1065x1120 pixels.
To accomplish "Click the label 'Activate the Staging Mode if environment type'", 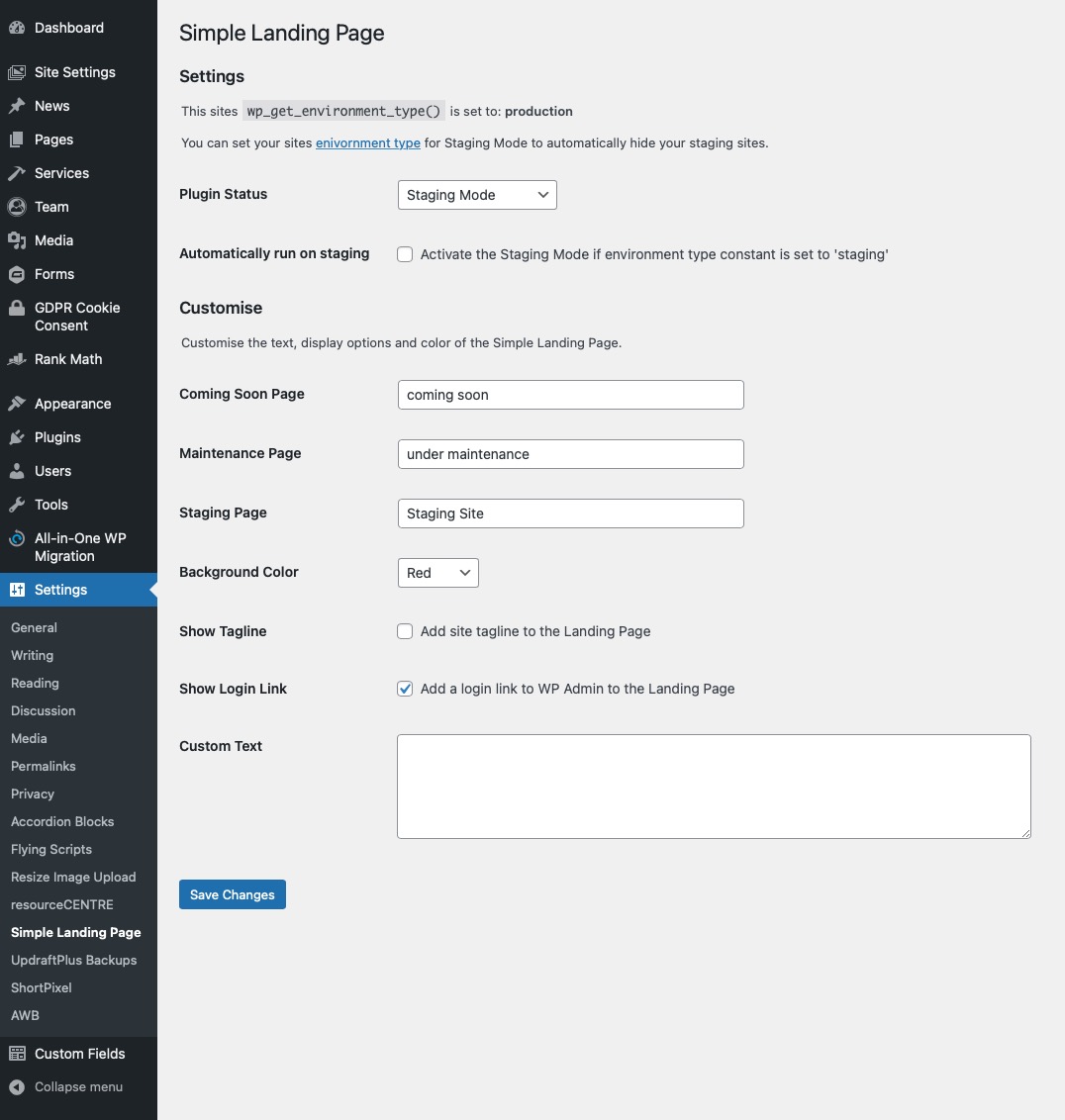I will [654, 254].
